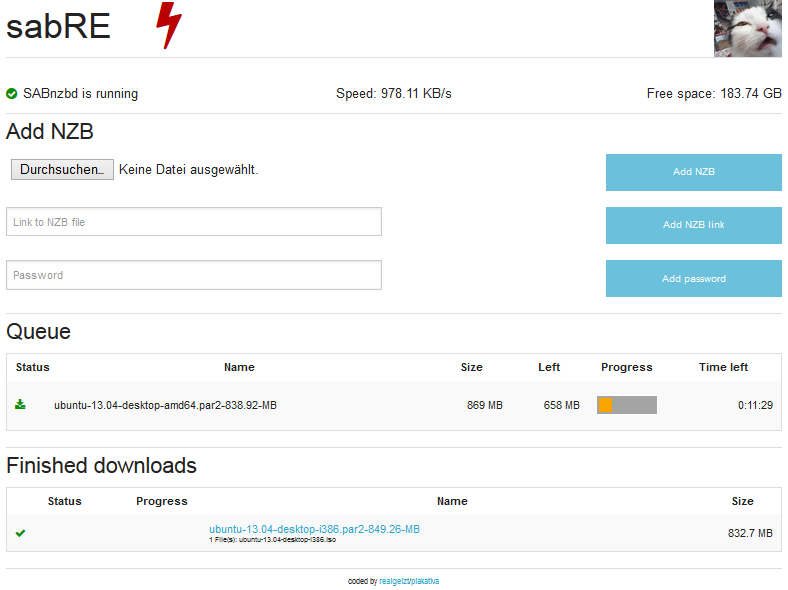The height and width of the screenshot is (590, 788).
Task: Click the '1 File(s): ubuntu-13.04-desktop-i386.iso' text
Action: 272,540
